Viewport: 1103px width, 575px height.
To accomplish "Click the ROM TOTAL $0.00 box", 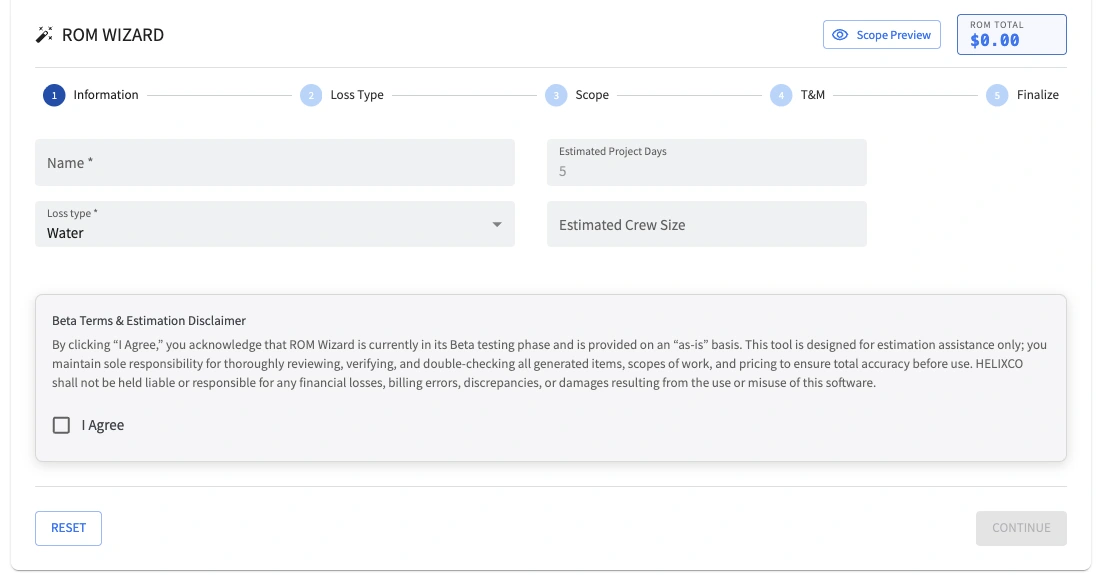I will [1012, 34].
